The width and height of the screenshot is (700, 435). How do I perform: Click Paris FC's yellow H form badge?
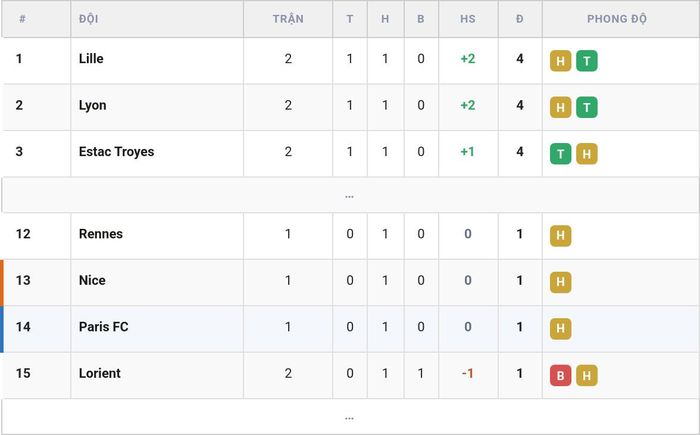coord(560,329)
